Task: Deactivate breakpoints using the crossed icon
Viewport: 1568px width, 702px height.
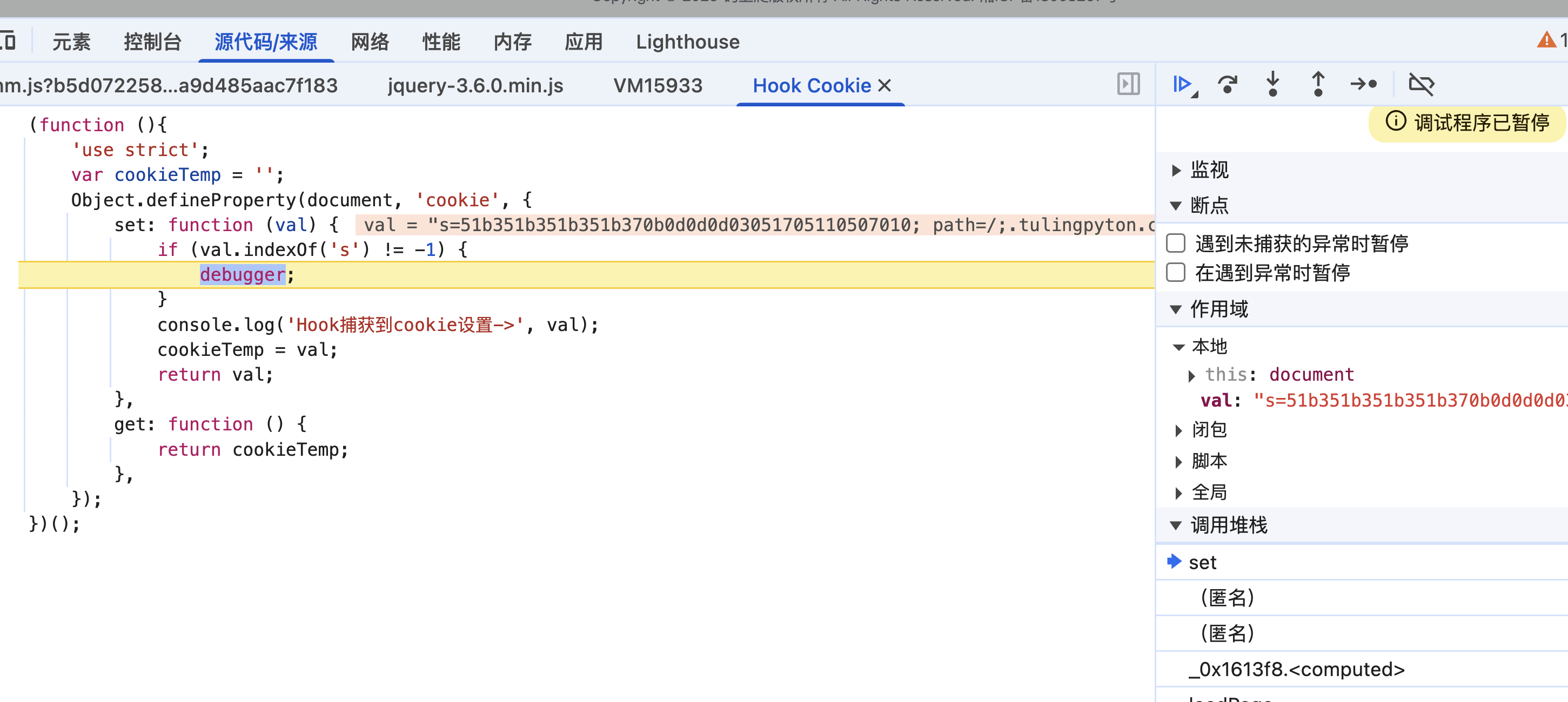Action: point(1422,84)
